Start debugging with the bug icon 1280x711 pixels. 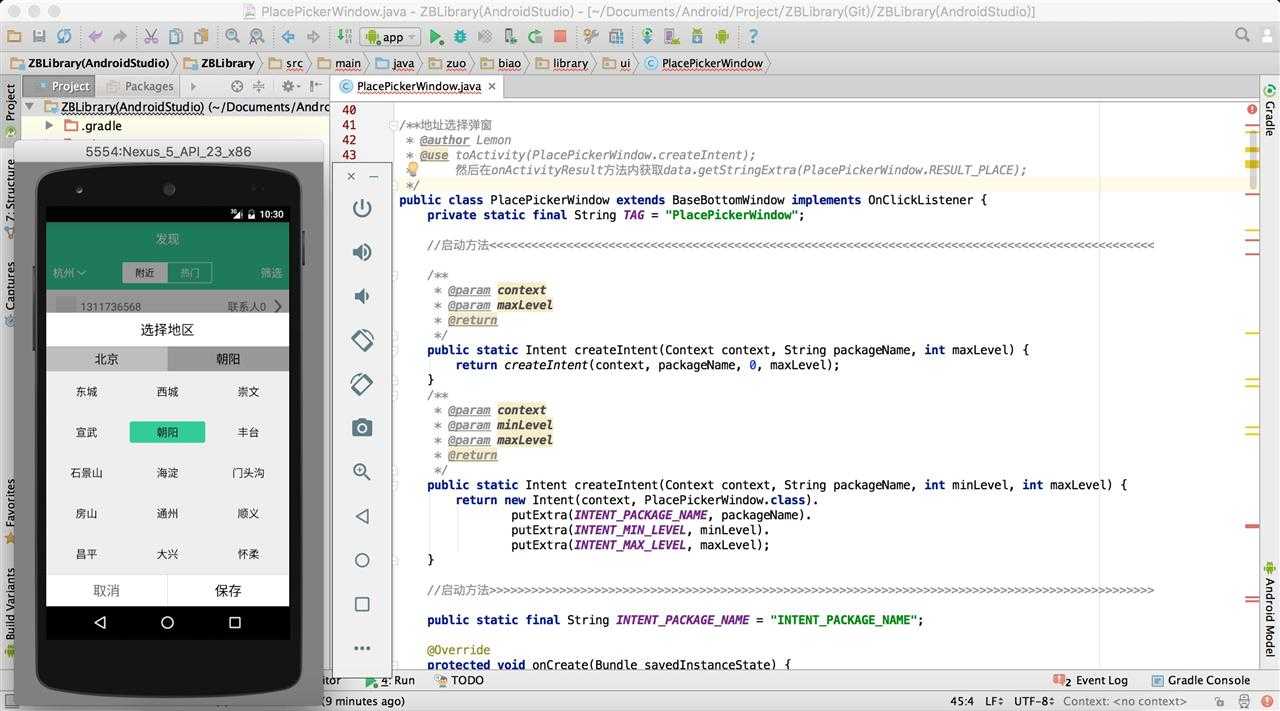click(x=460, y=36)
